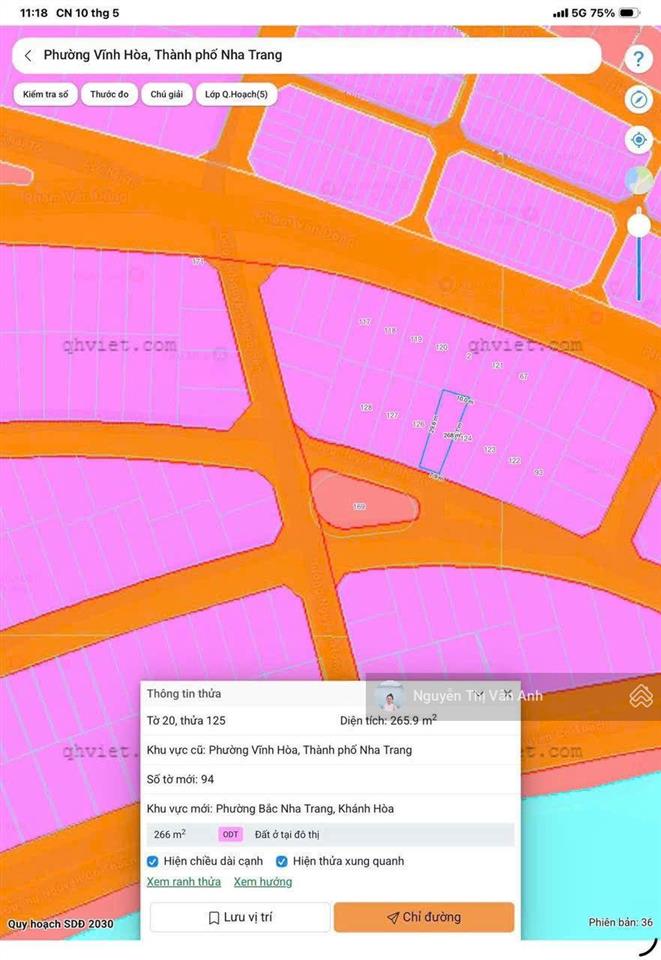
Task: Center map on my current location
Action: click(x=638, y=140)
